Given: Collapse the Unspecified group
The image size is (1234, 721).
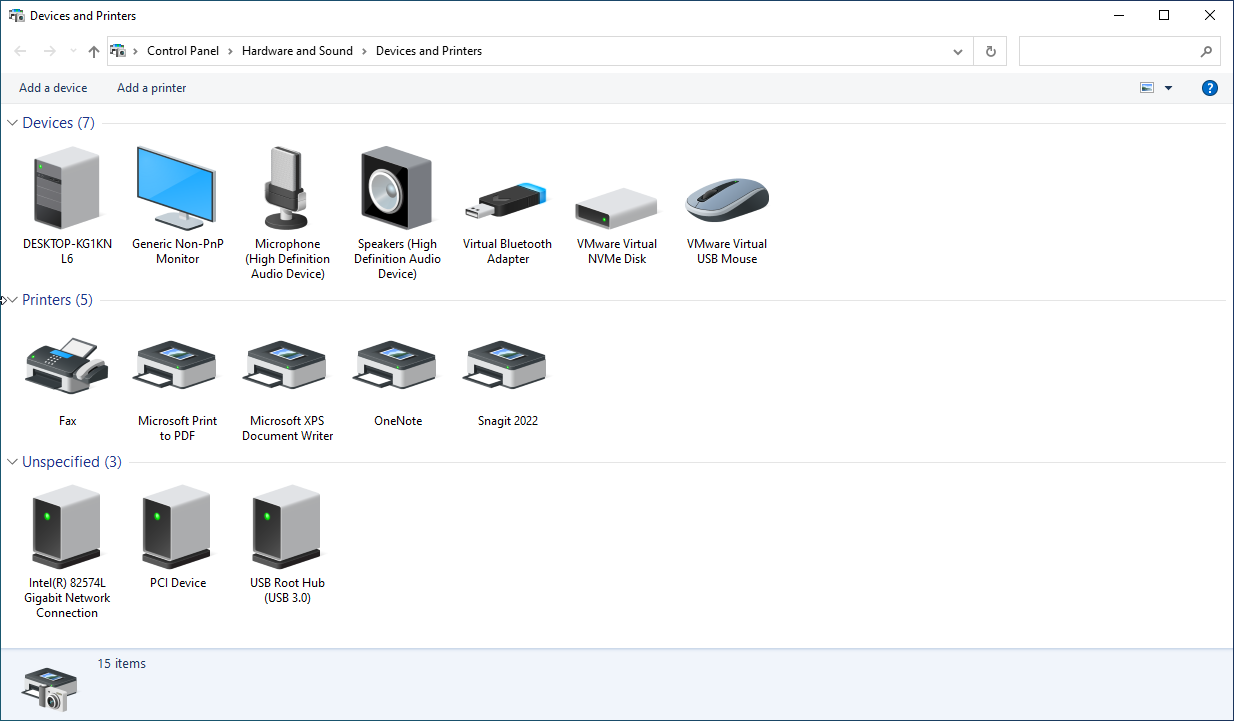Looking at the screenshot, I should coord(13,462).
